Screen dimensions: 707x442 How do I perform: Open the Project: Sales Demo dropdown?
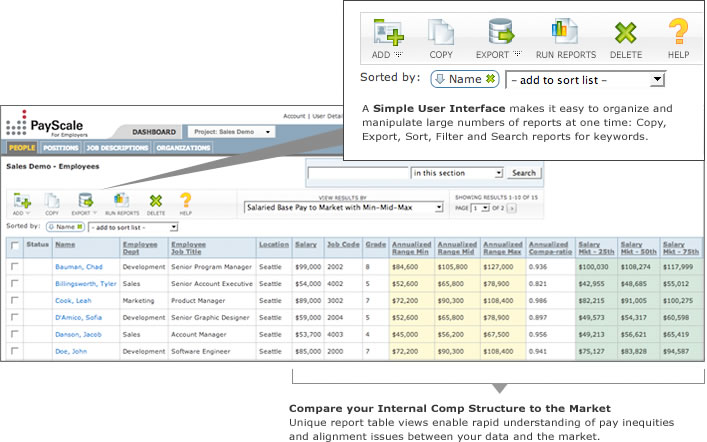point(231,132)
